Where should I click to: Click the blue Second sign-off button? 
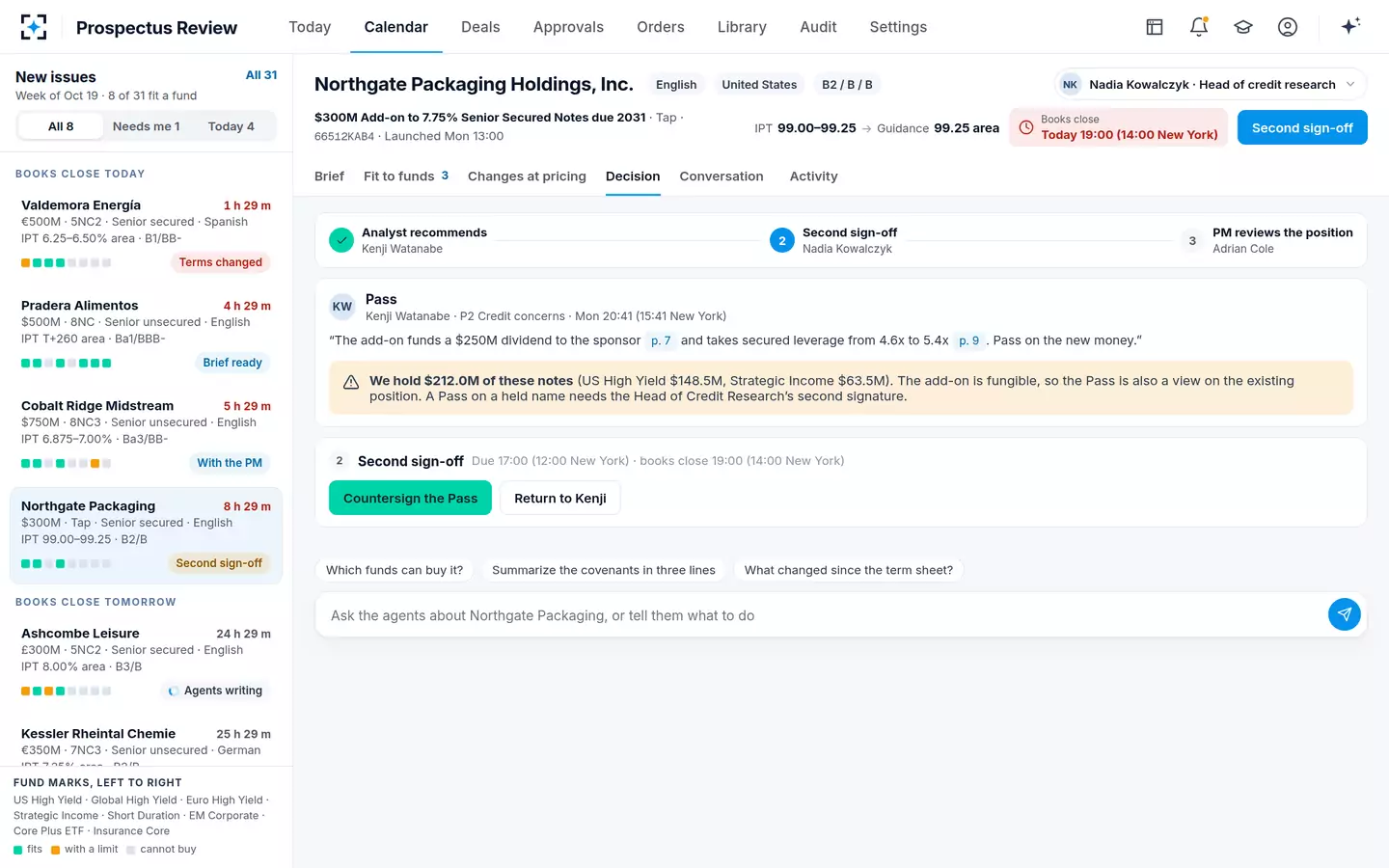click(1302, 127)
